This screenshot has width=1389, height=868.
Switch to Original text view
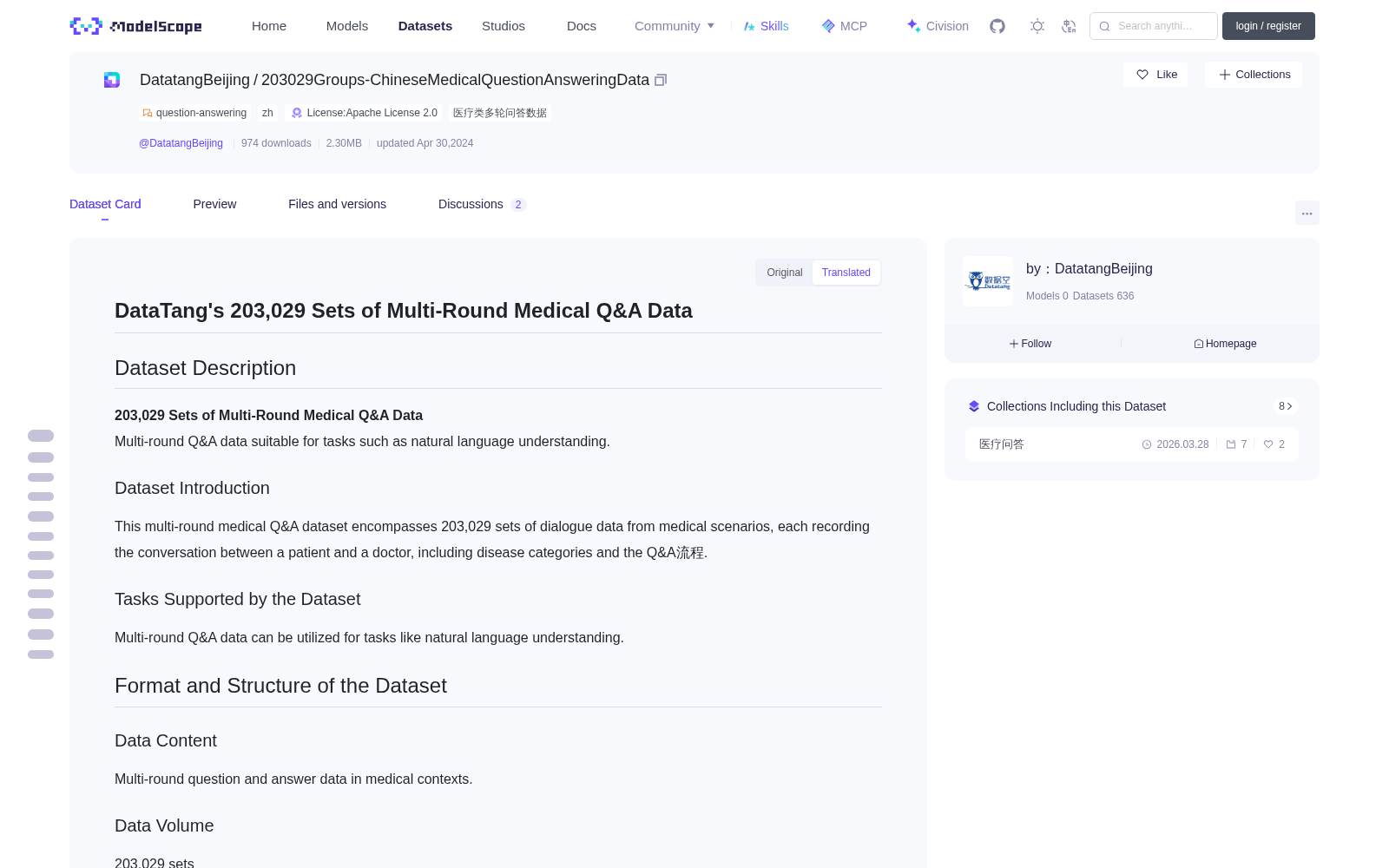785,273
